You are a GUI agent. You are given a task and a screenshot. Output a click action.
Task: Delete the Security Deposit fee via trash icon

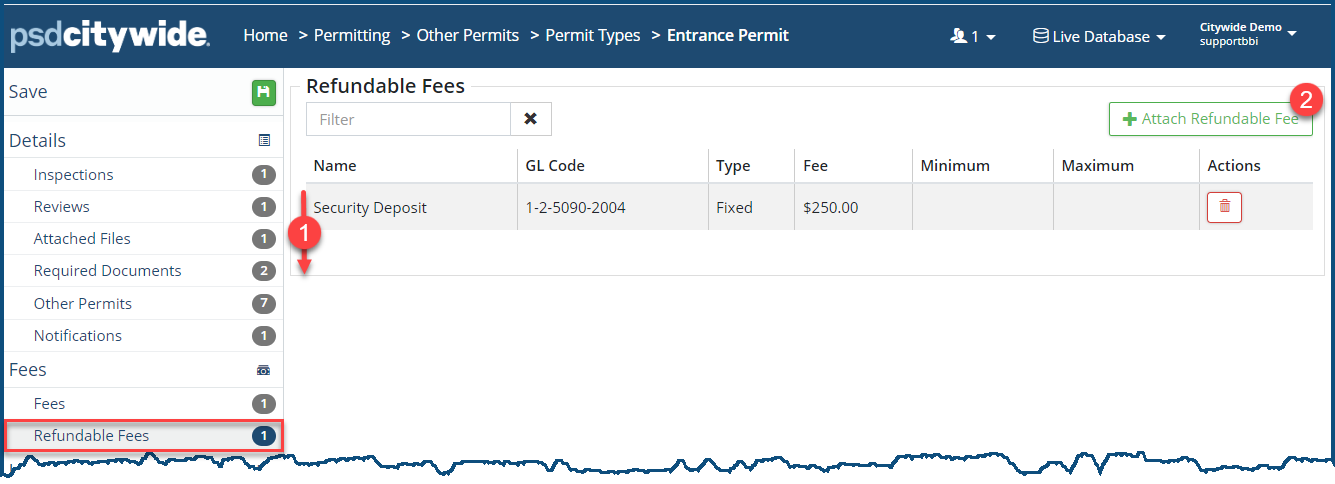coord(1224,208)
